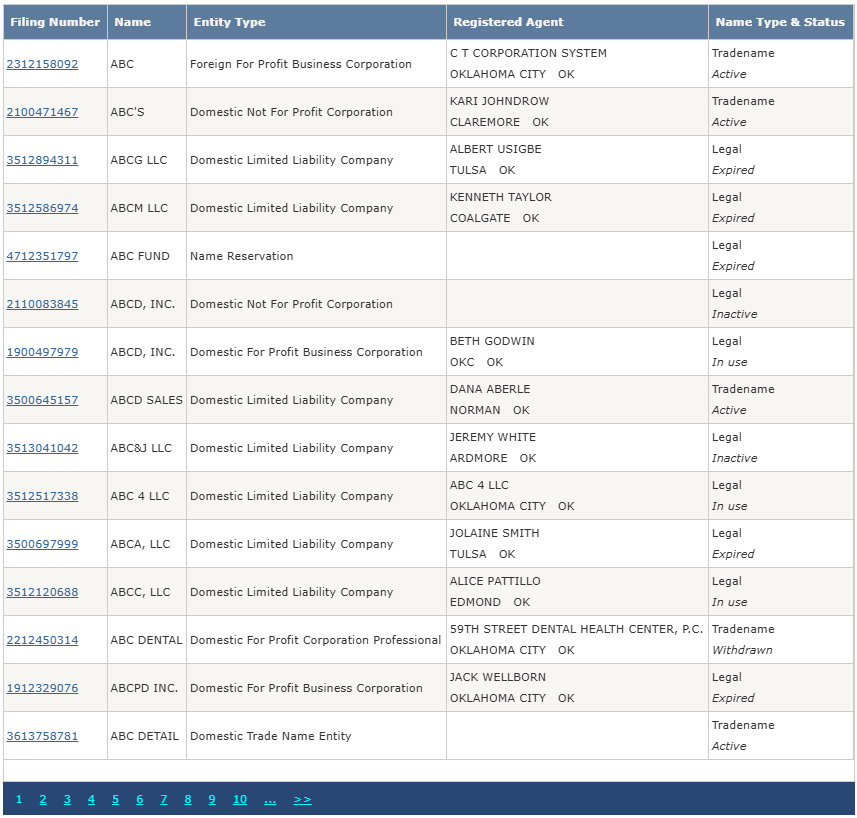Open ABC DETAIL filing 3613758781
This screenshot has width=857, height=818.
pos(42,736)
